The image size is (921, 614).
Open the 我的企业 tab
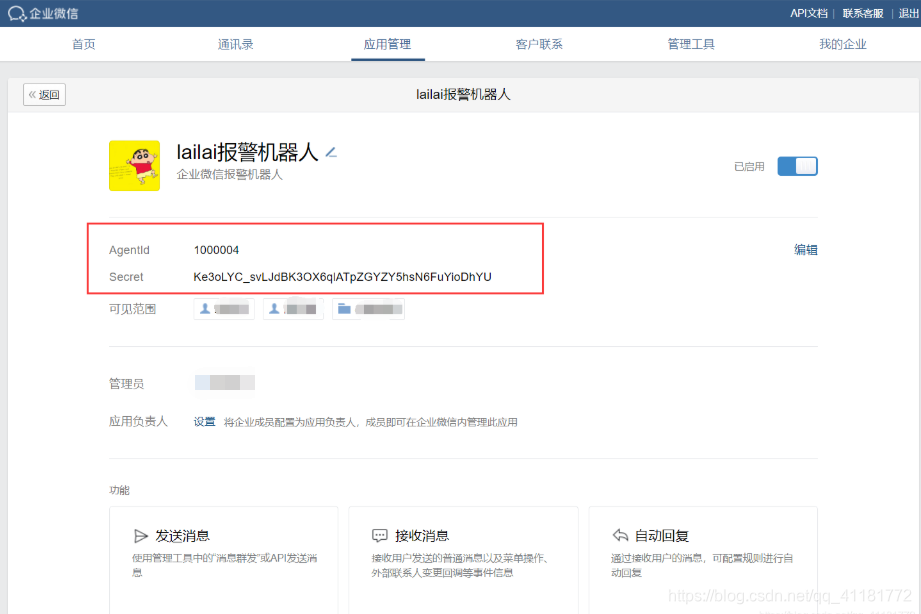(x=843, y=44)
